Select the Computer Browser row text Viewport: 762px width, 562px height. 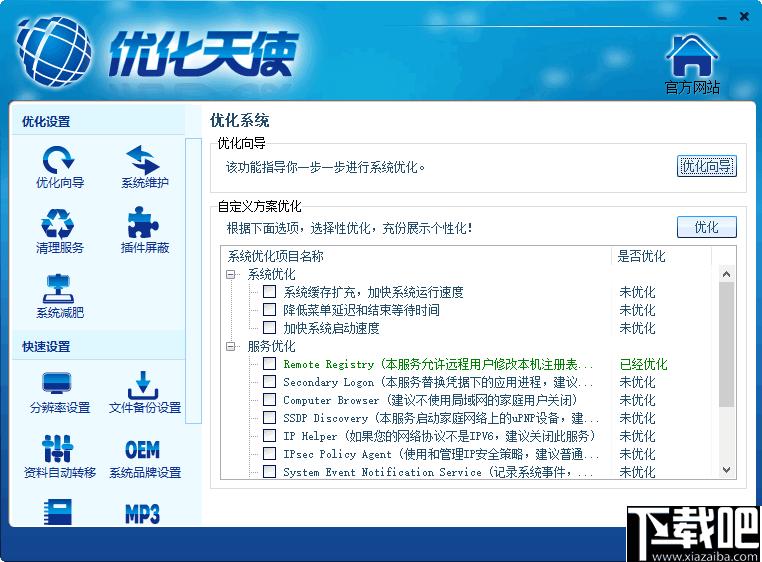pyautogui.click(x=430, y=400)
